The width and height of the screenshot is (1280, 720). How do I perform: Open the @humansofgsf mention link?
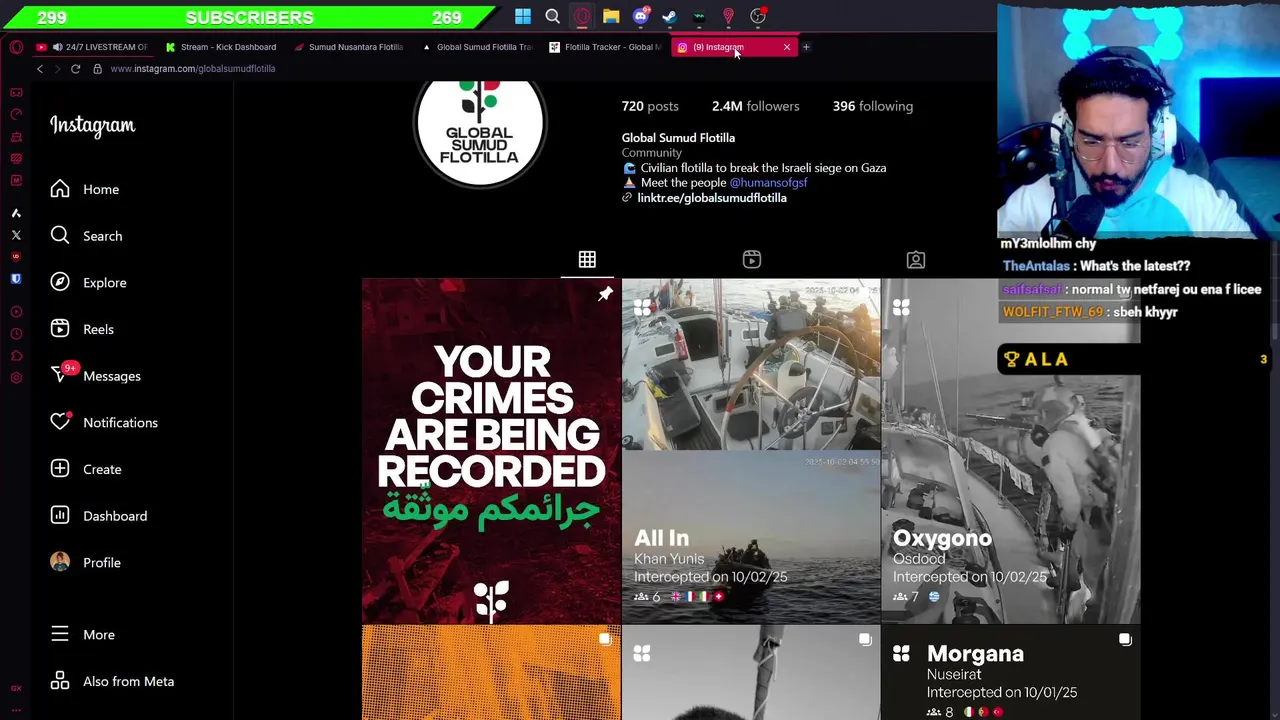[x=768, y=183]
